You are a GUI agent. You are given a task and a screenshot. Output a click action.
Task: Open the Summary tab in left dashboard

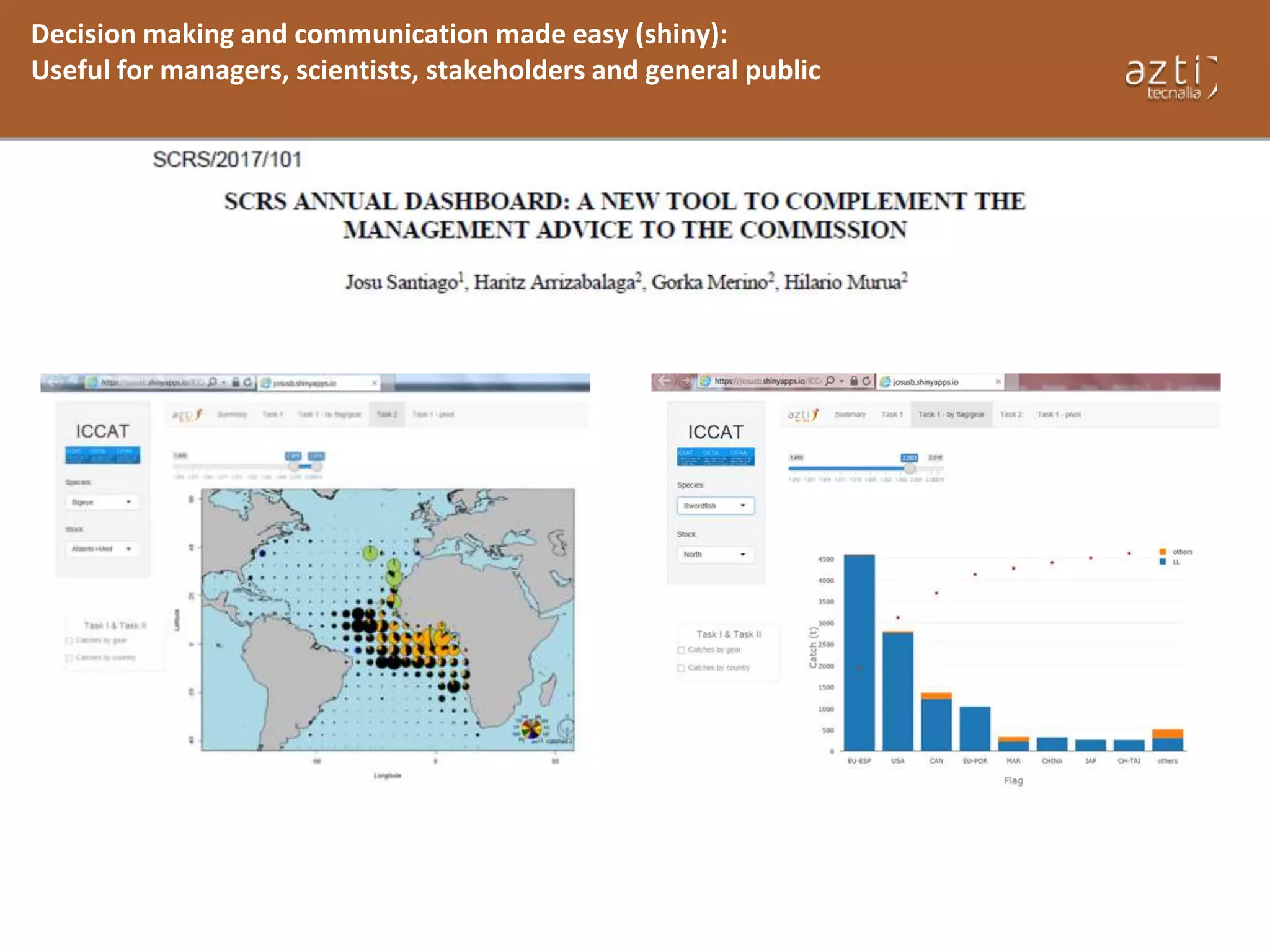pyautogui.click(x=232, y=414)
